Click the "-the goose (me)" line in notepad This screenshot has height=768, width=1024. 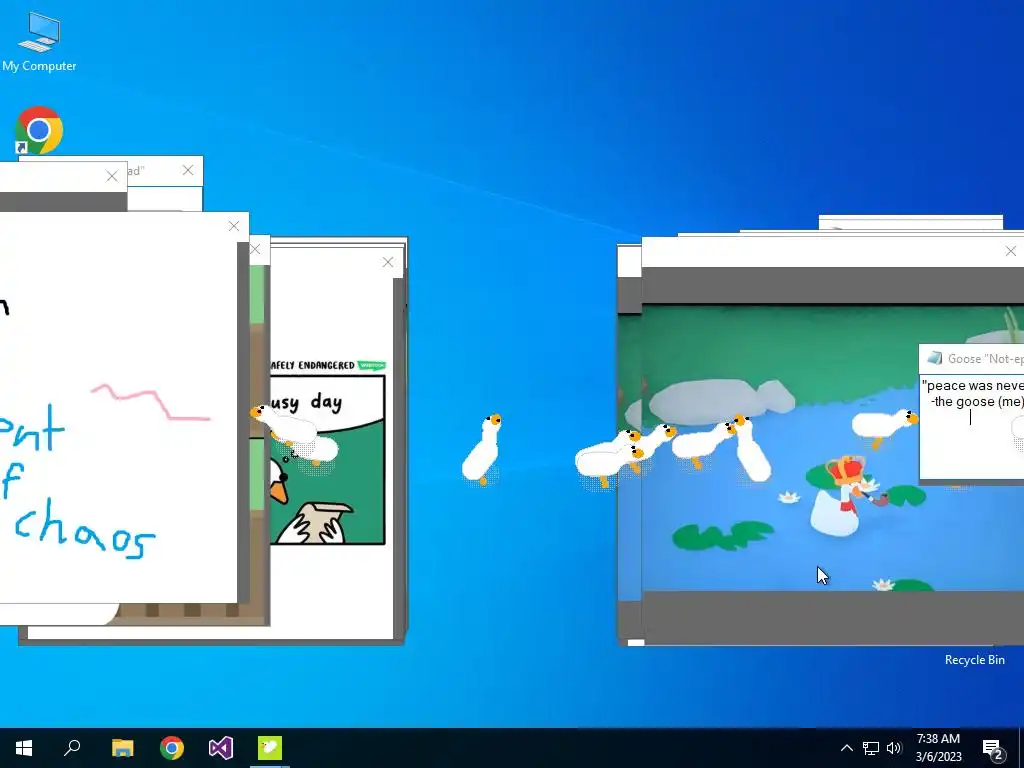(x=977, y=402)
